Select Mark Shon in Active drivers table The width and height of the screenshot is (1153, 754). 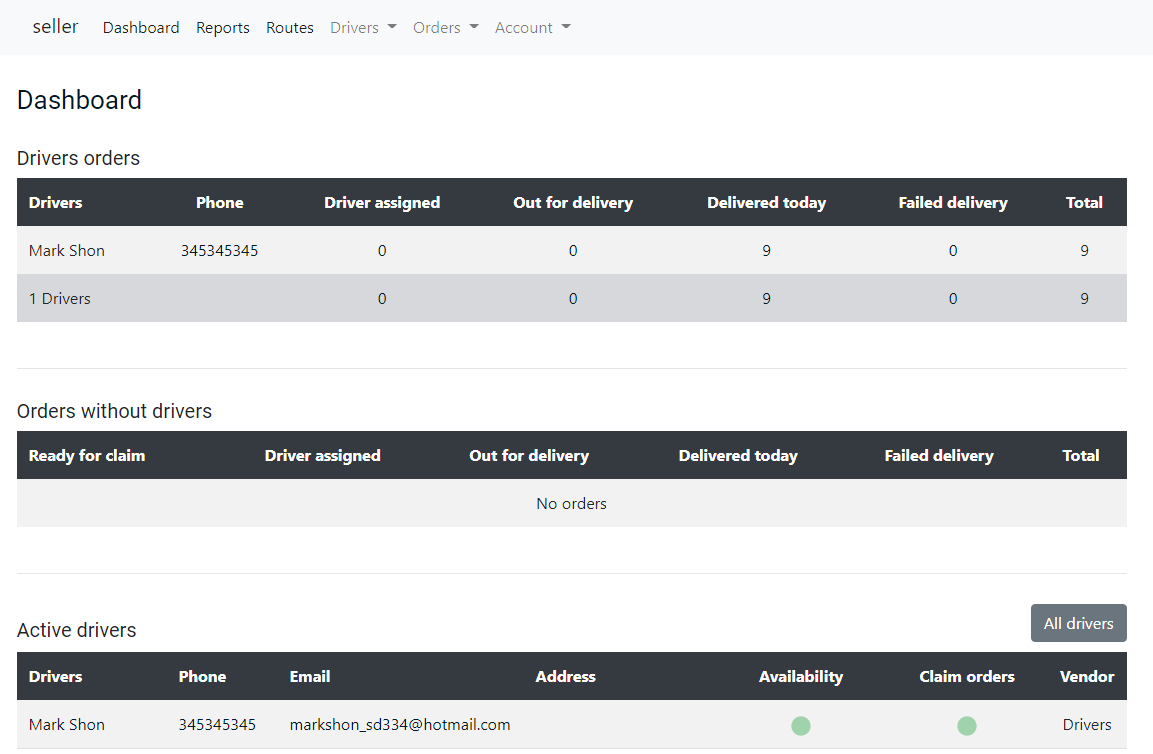click(67, 725)
